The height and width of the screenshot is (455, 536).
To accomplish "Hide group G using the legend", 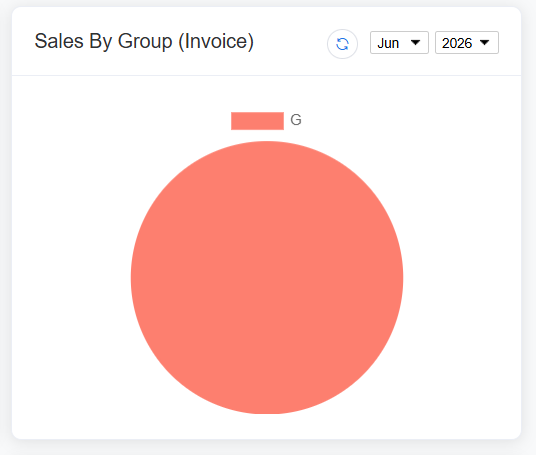I will (257, 121).
